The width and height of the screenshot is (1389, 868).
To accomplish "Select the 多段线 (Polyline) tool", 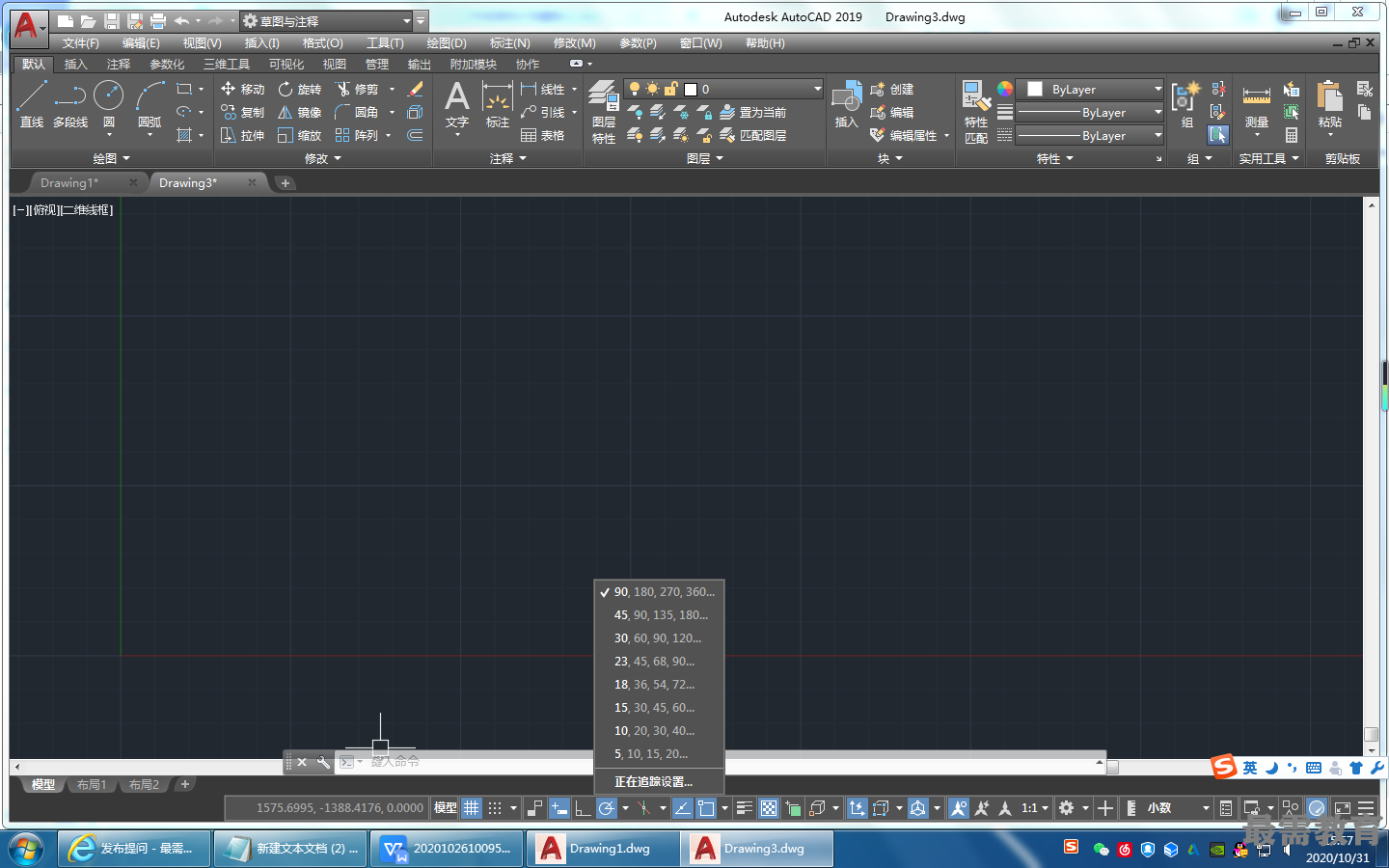I will (x=70, y=104).
